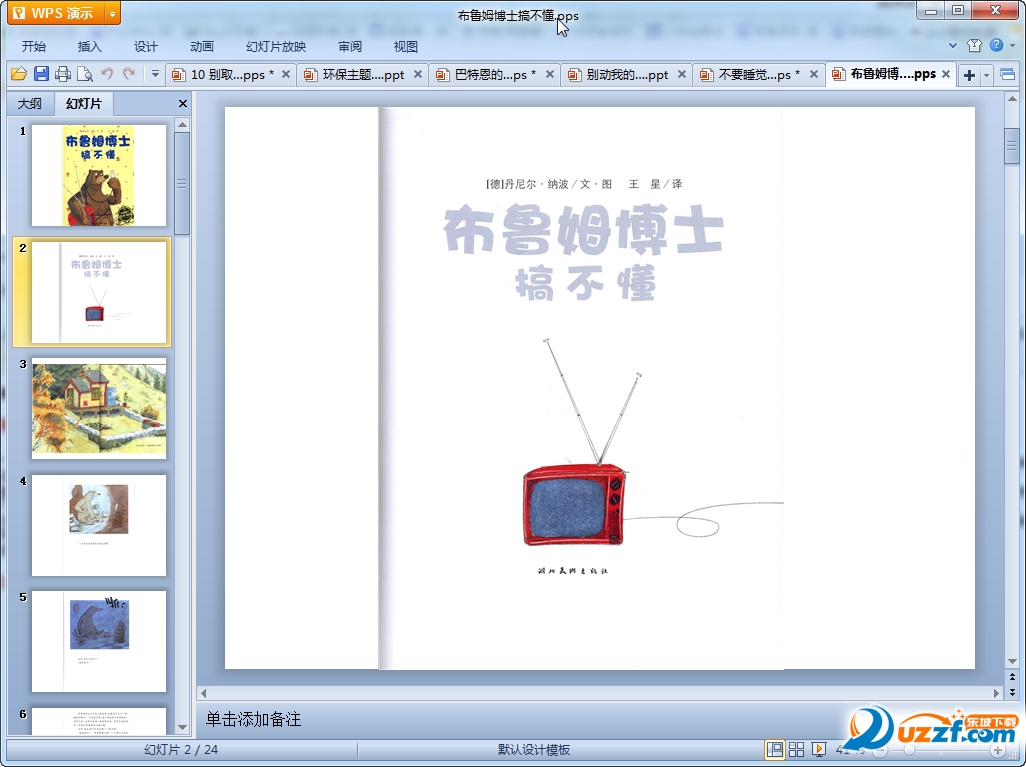
Task: Select slide 2 thumbnail with red TV
Action: 99,292
